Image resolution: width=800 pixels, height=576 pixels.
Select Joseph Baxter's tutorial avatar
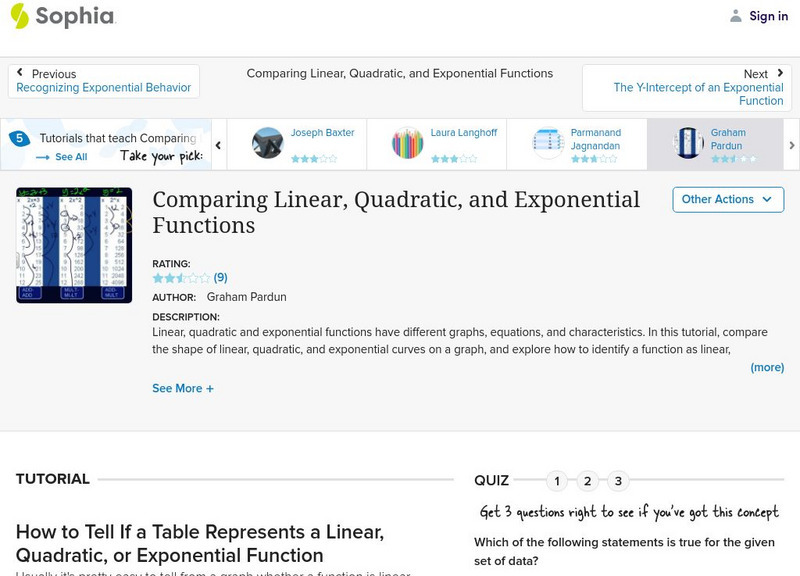coord(268,143)
